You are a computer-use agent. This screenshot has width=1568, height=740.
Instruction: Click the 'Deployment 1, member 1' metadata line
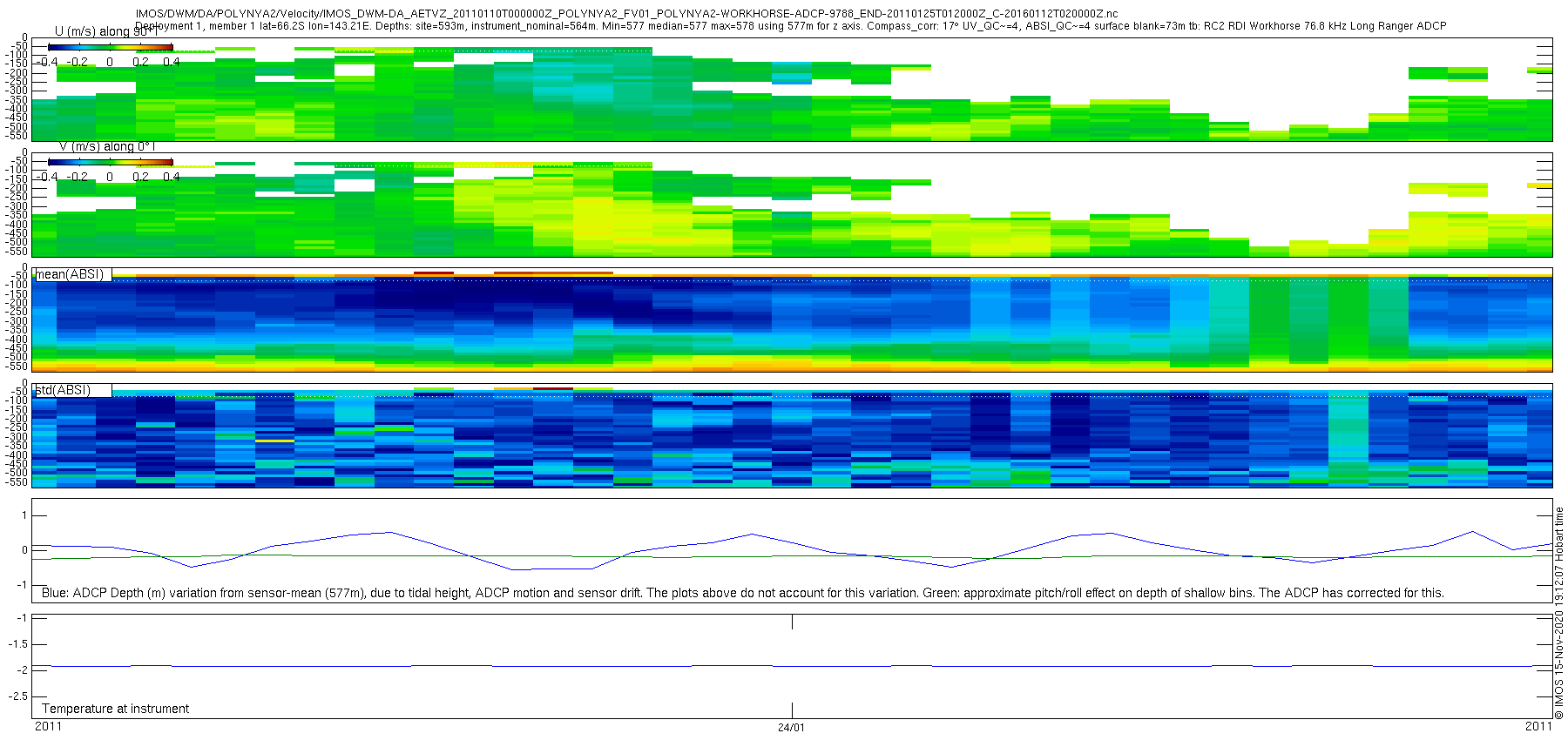[x=790, y=26]
